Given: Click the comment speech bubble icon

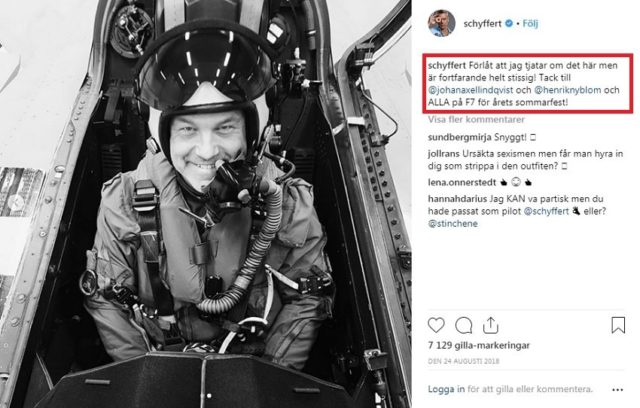Looking at the screenshot, I should pos(464,324).
